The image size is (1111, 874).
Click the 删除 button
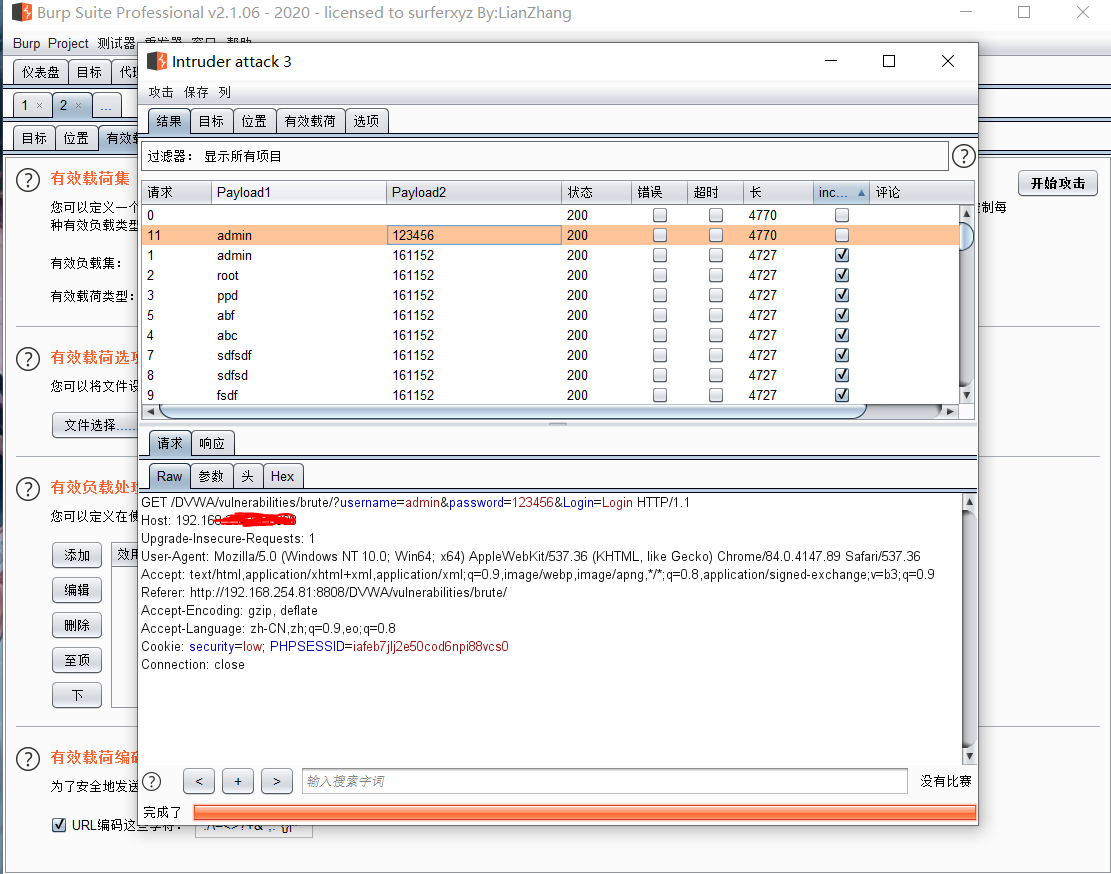point(77,625)
